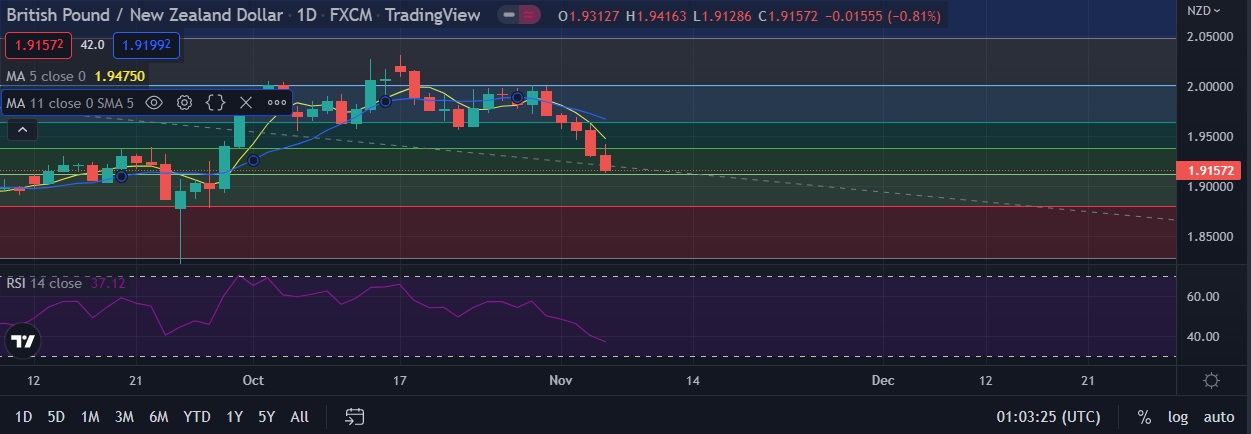Open the go-to-date calendar icon
Viewport: 1251px width, 434px height.
click(x=354, y=417)
